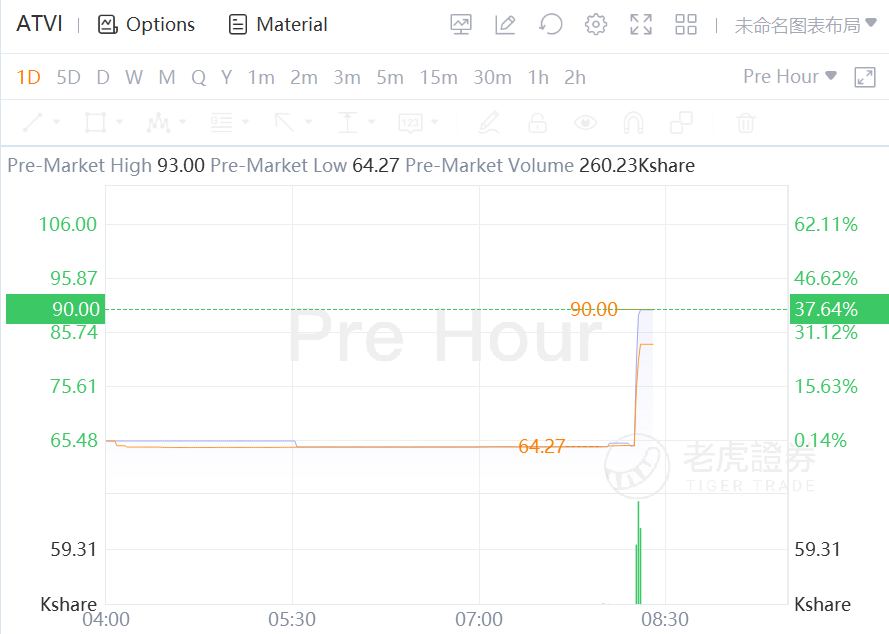Expand the rectangle shape tool dropdown

click(x=120, y=123)
